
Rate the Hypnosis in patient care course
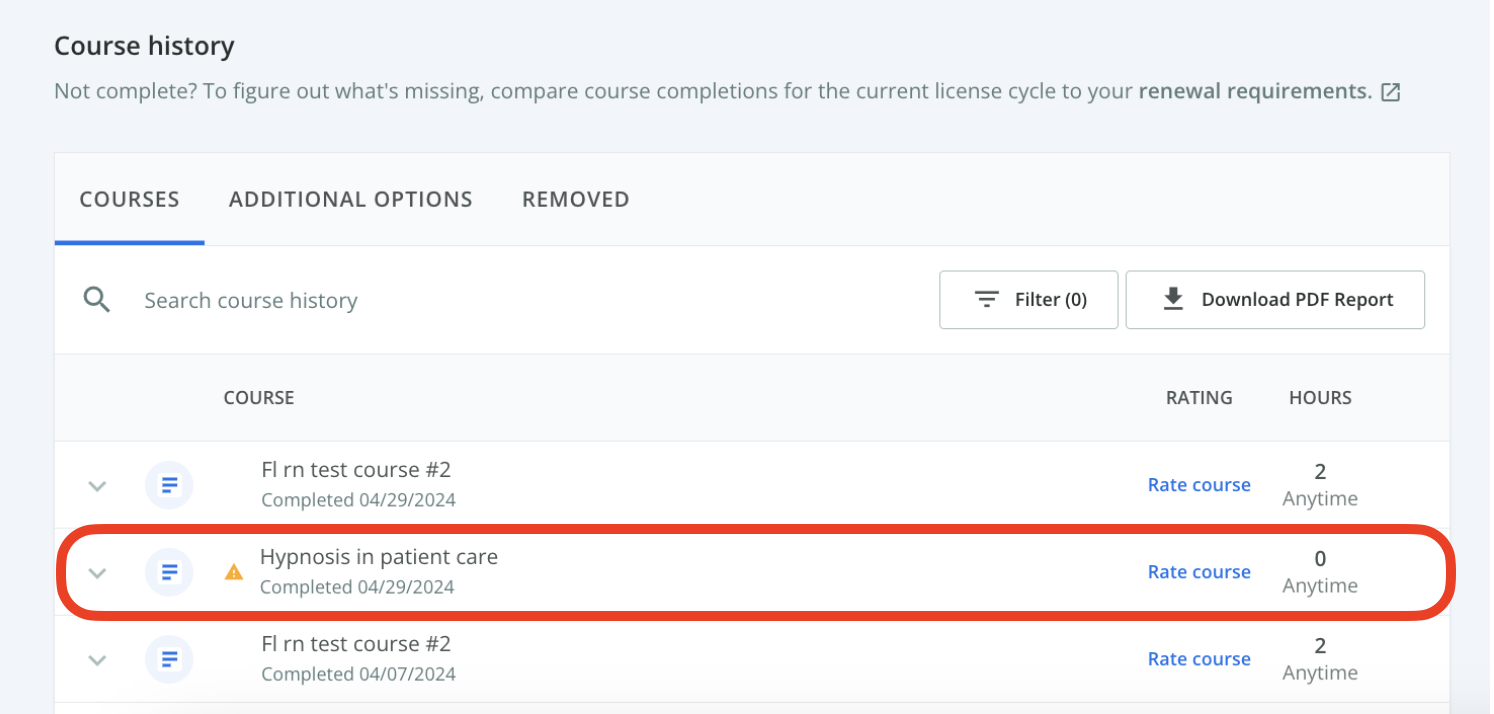click(x=1198, y=571)
